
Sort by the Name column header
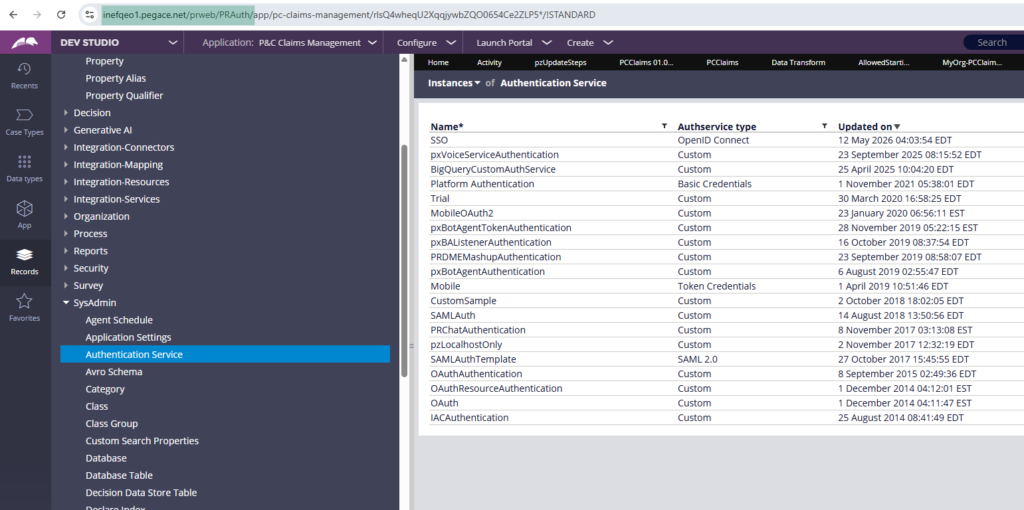pyautogui.click(x=447, y=126)
